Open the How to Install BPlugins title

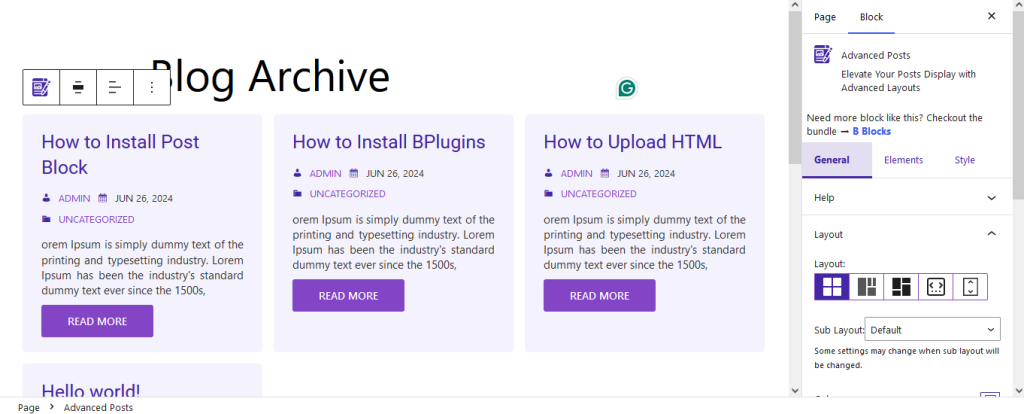coord(389,142)
